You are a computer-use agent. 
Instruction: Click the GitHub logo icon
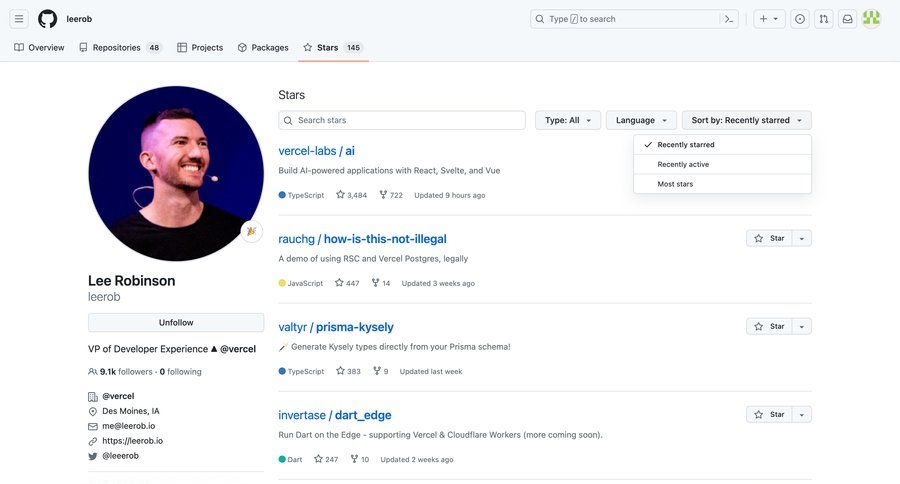point(48,19)
